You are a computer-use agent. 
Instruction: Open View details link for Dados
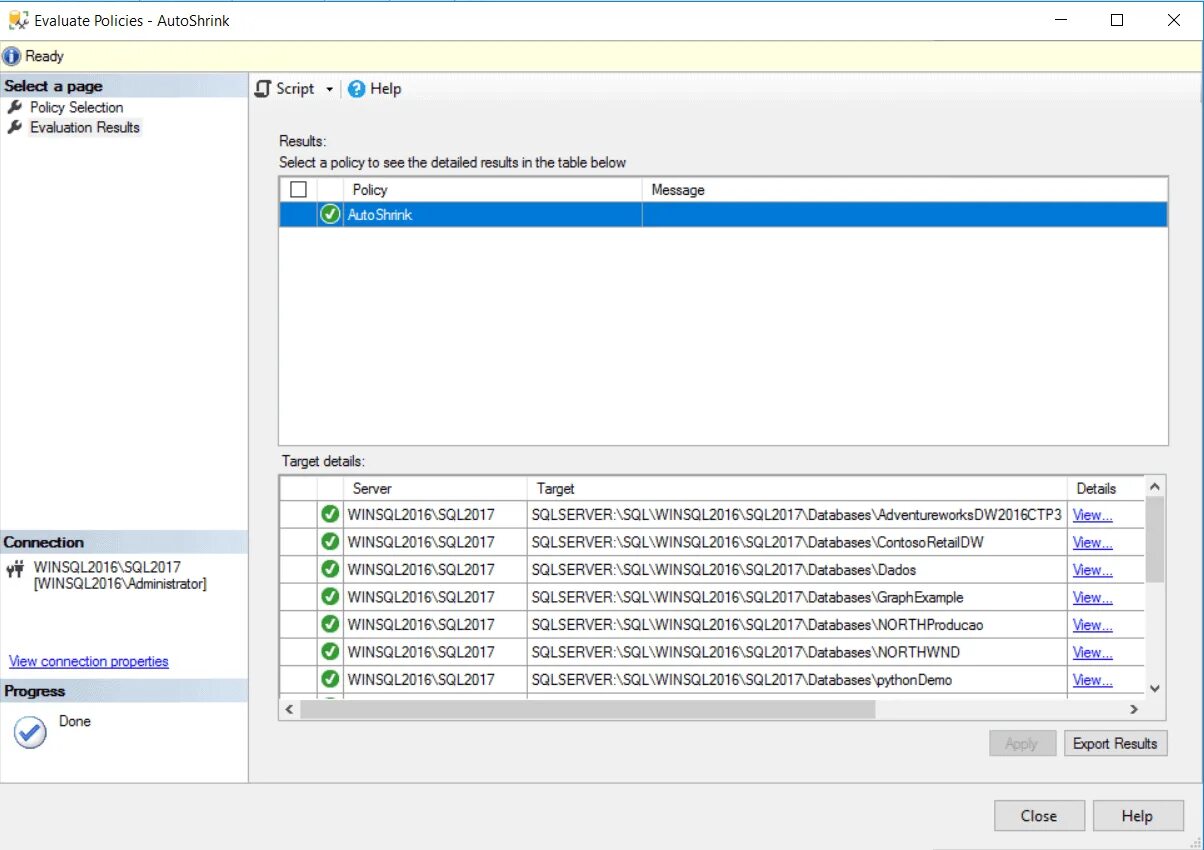point(1092,570)
